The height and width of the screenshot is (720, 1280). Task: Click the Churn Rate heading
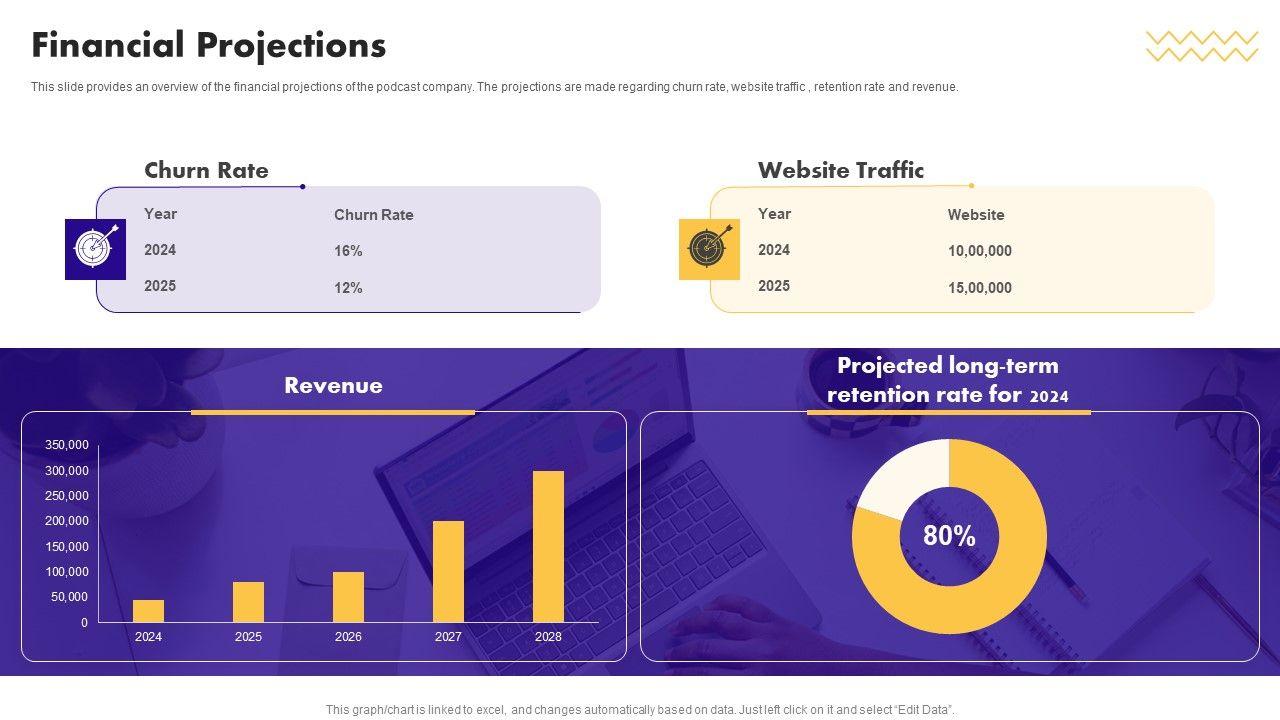[x=206, y=170]
